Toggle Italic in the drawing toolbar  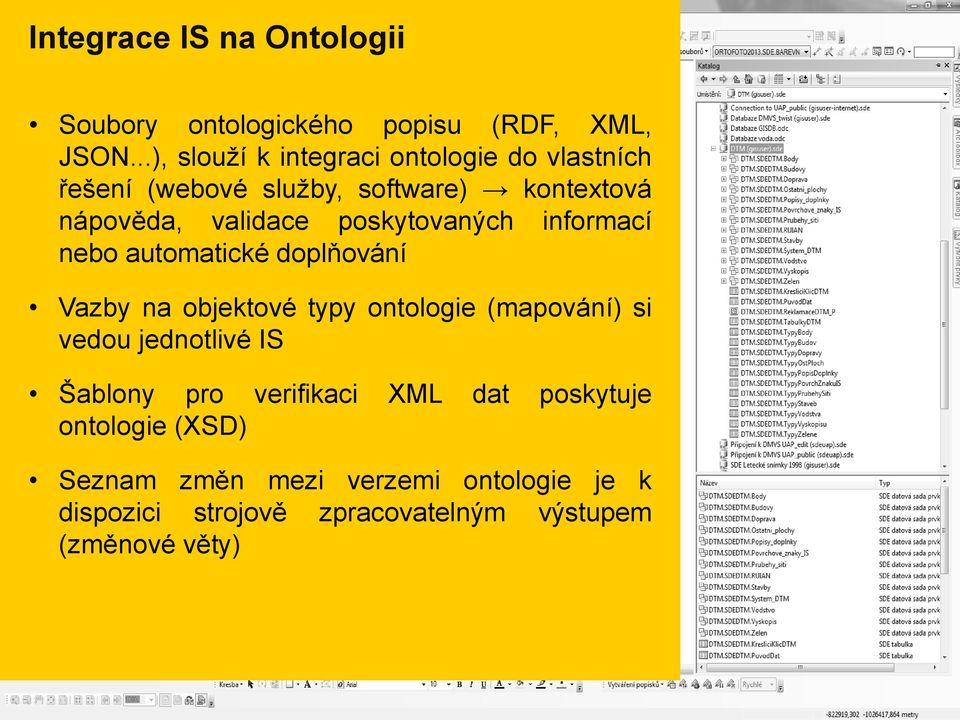point(471,684)
